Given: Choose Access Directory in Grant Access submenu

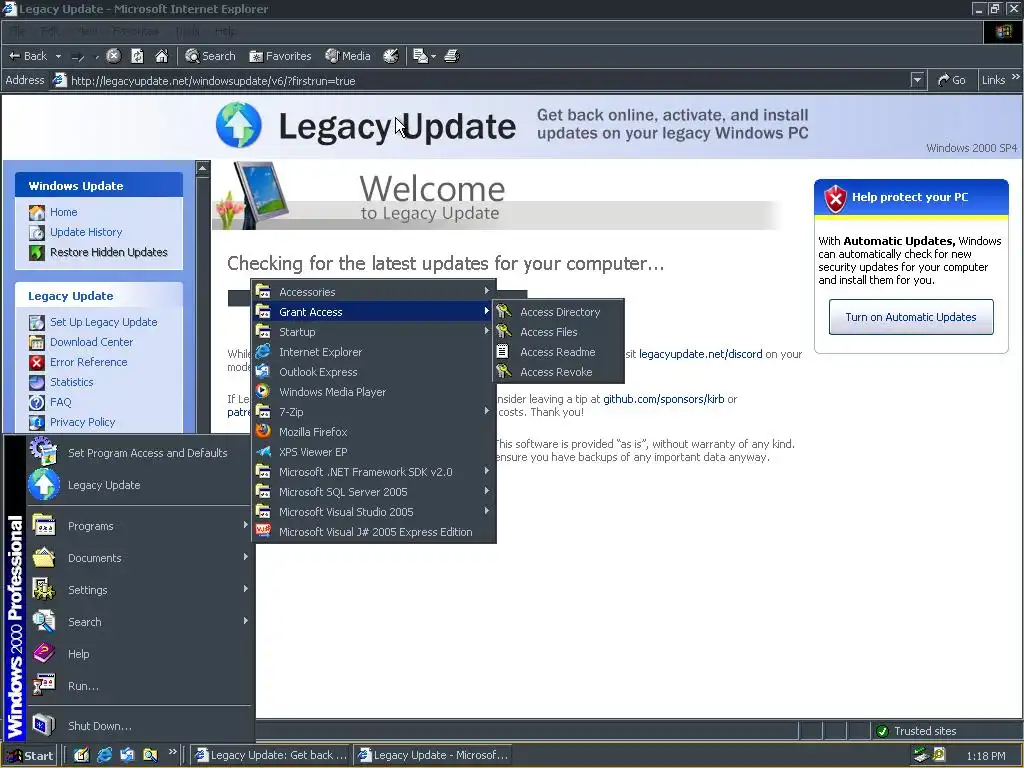Looking at the screenshot, I should [558, 312].
